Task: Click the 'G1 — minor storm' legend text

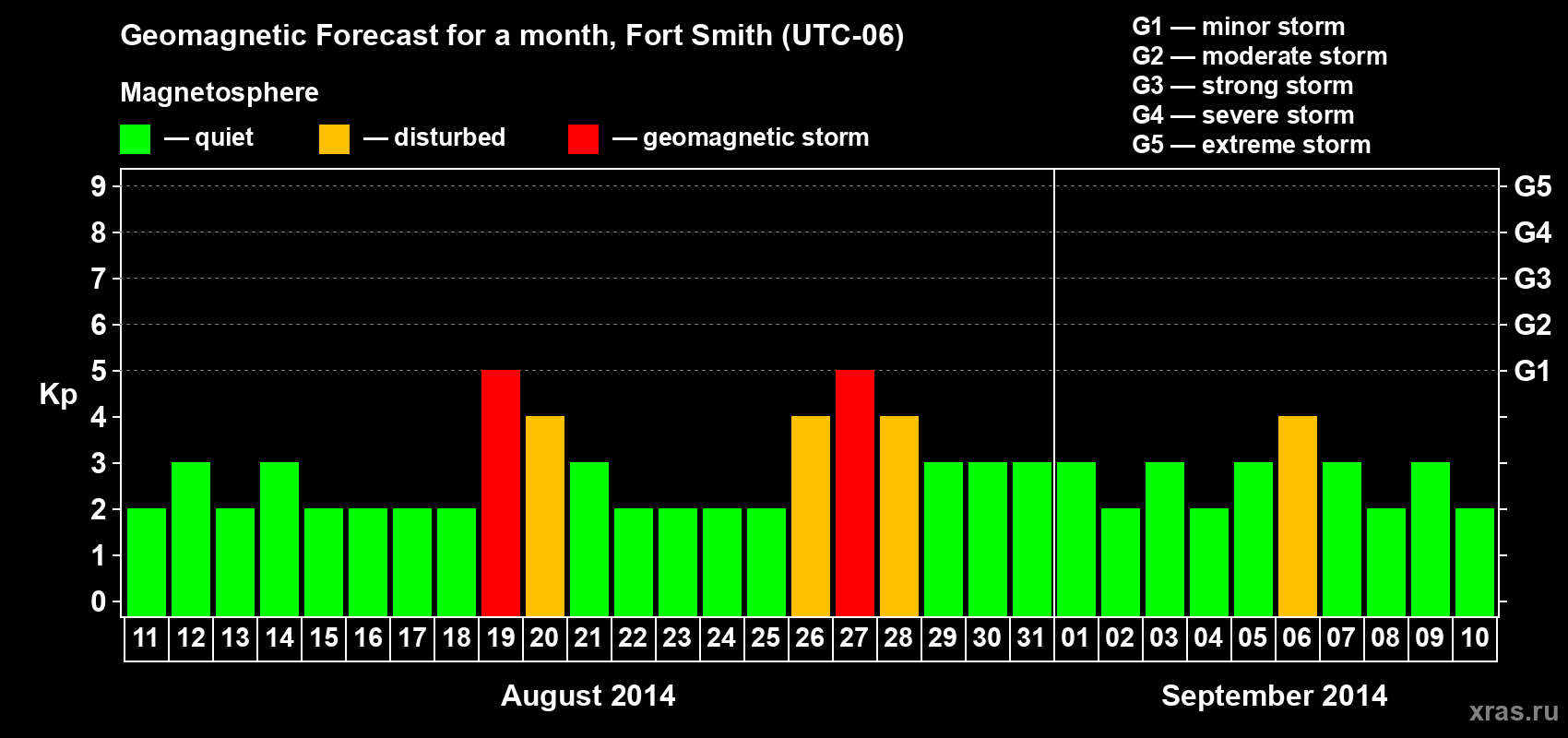Action: [1239, 27]
